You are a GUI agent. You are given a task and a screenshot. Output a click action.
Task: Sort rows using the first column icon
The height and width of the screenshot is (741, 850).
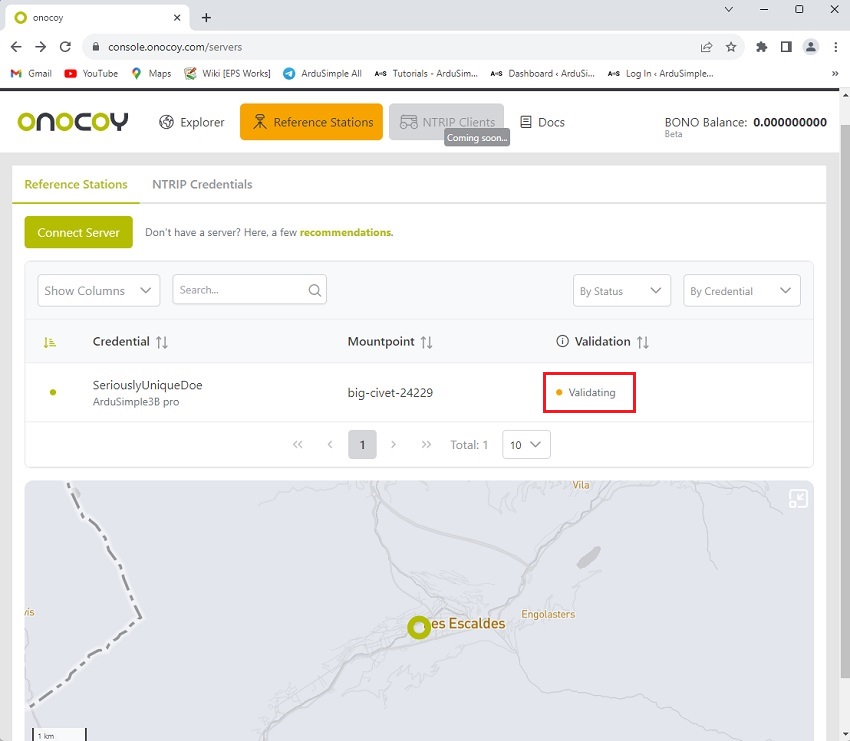click(50, 342)
